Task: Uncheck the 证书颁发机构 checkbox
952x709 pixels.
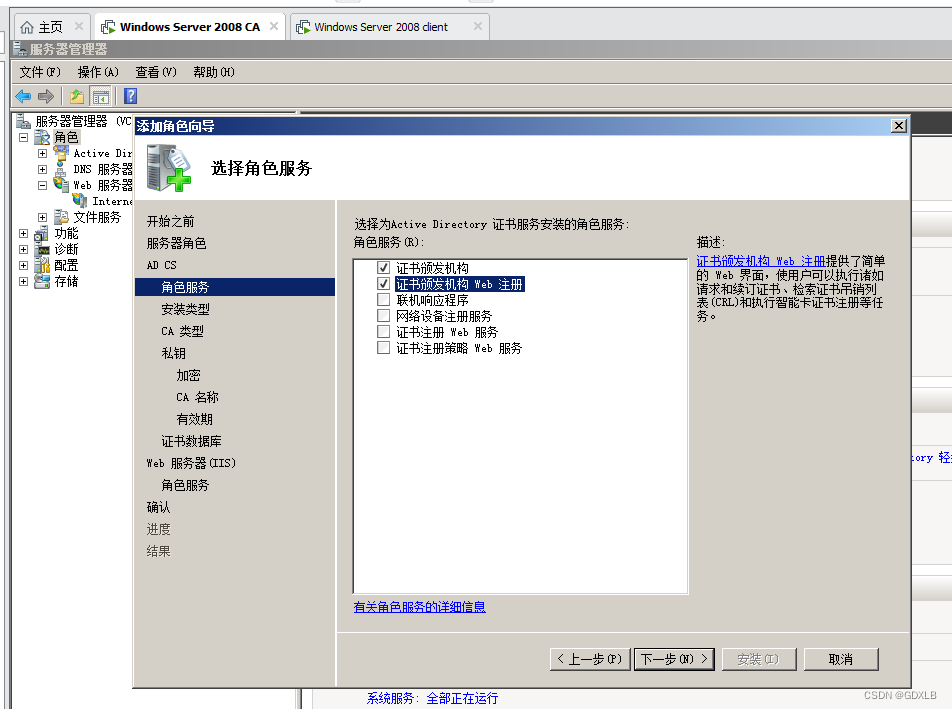Action: pyautogui.click(x=383, y=267)
